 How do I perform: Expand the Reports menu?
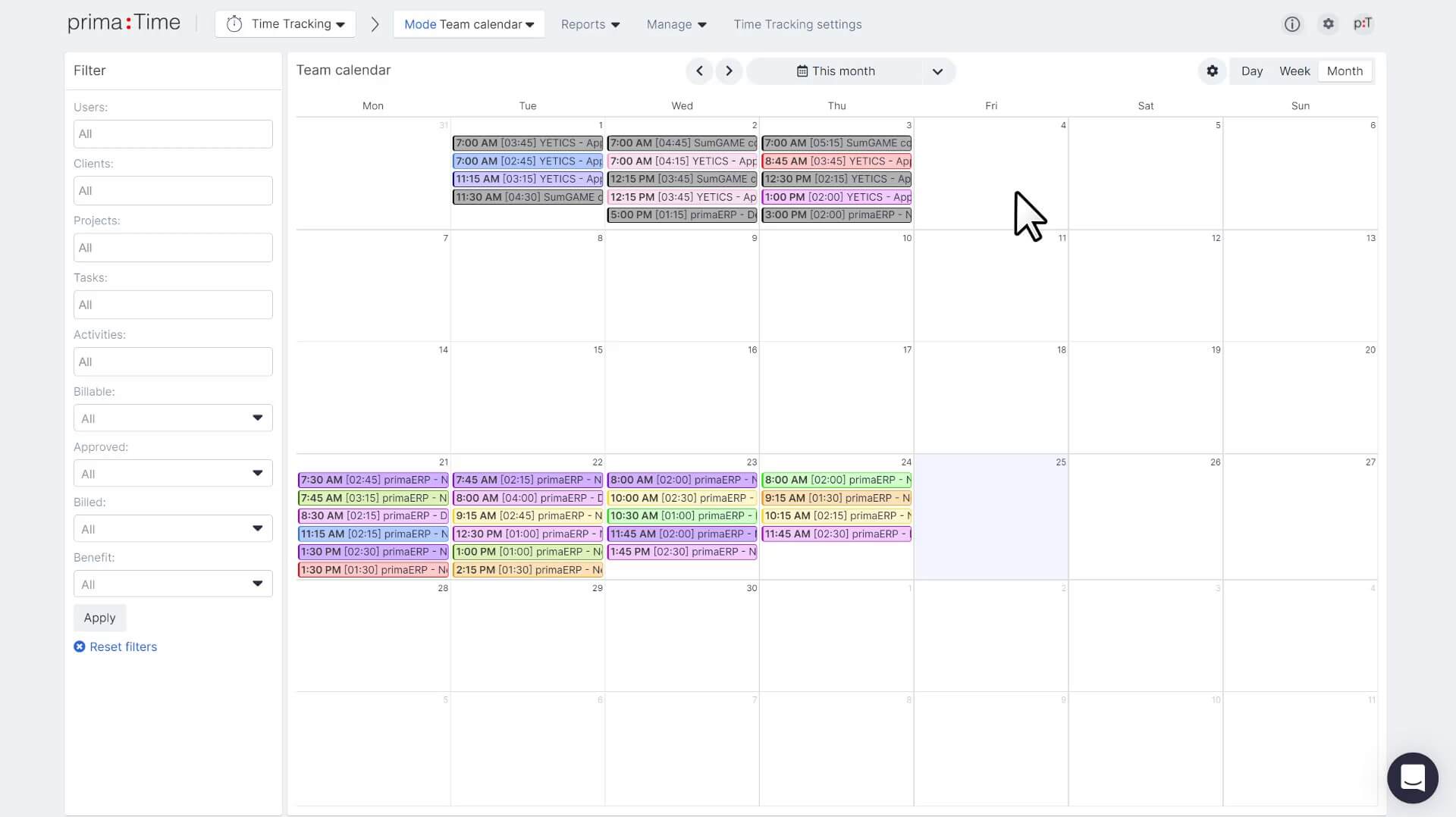click(590, 24)
